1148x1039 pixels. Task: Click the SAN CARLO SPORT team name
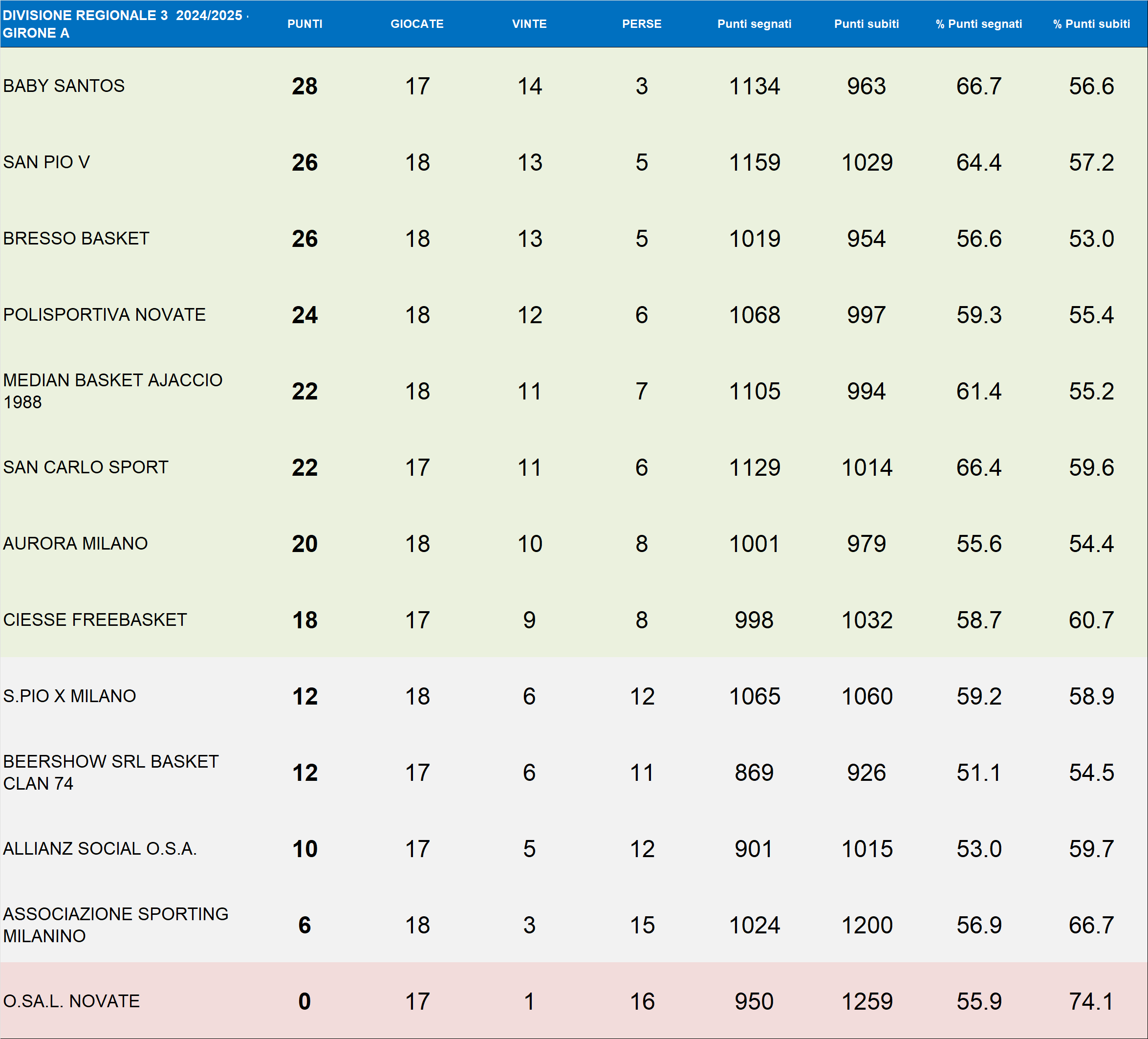(86, 467)
